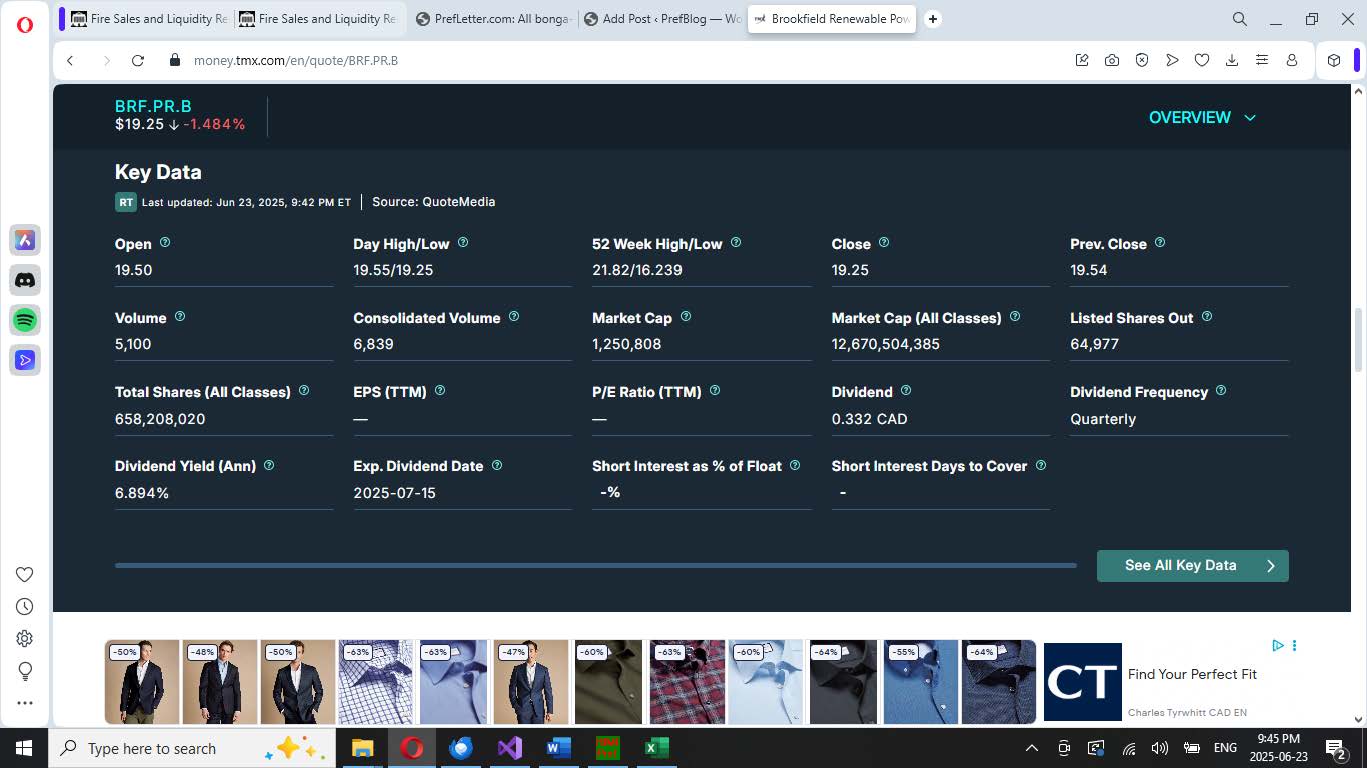The image size is (1367, 768).
Task: Open a new tab with plus button
Action: point(933,19)
